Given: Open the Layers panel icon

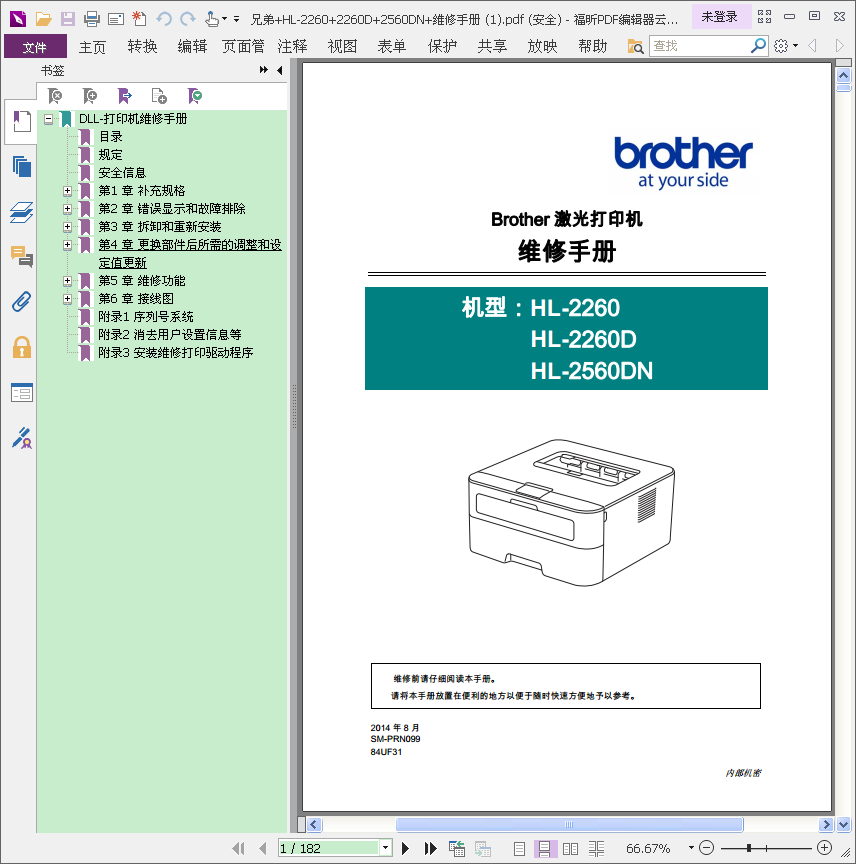Looking at the screenshot, I should [x=21, y=212].
